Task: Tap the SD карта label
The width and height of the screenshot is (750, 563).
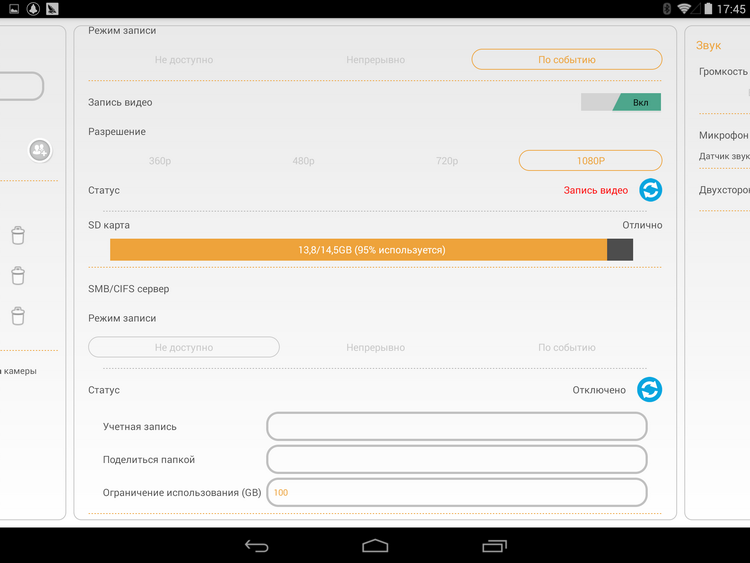Action: 109,225
